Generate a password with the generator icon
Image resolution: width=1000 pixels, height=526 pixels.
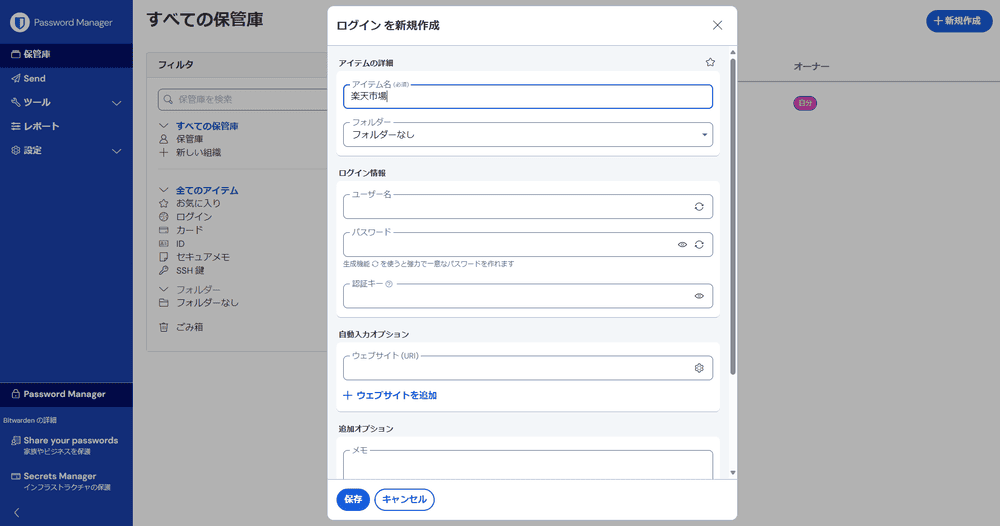coord(699,244)
